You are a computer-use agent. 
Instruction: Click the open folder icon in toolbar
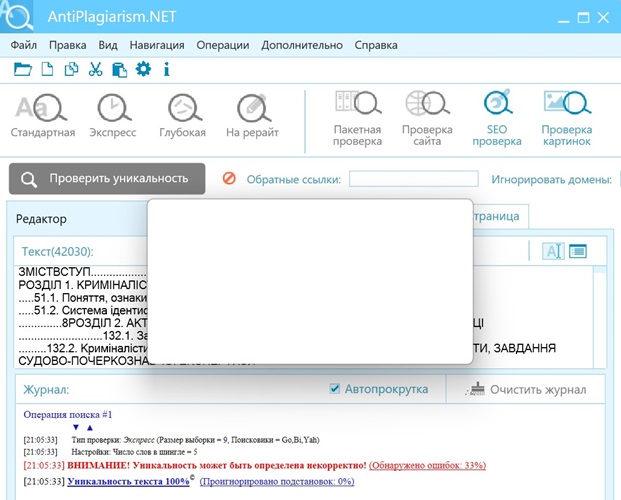tap(23, 69)
